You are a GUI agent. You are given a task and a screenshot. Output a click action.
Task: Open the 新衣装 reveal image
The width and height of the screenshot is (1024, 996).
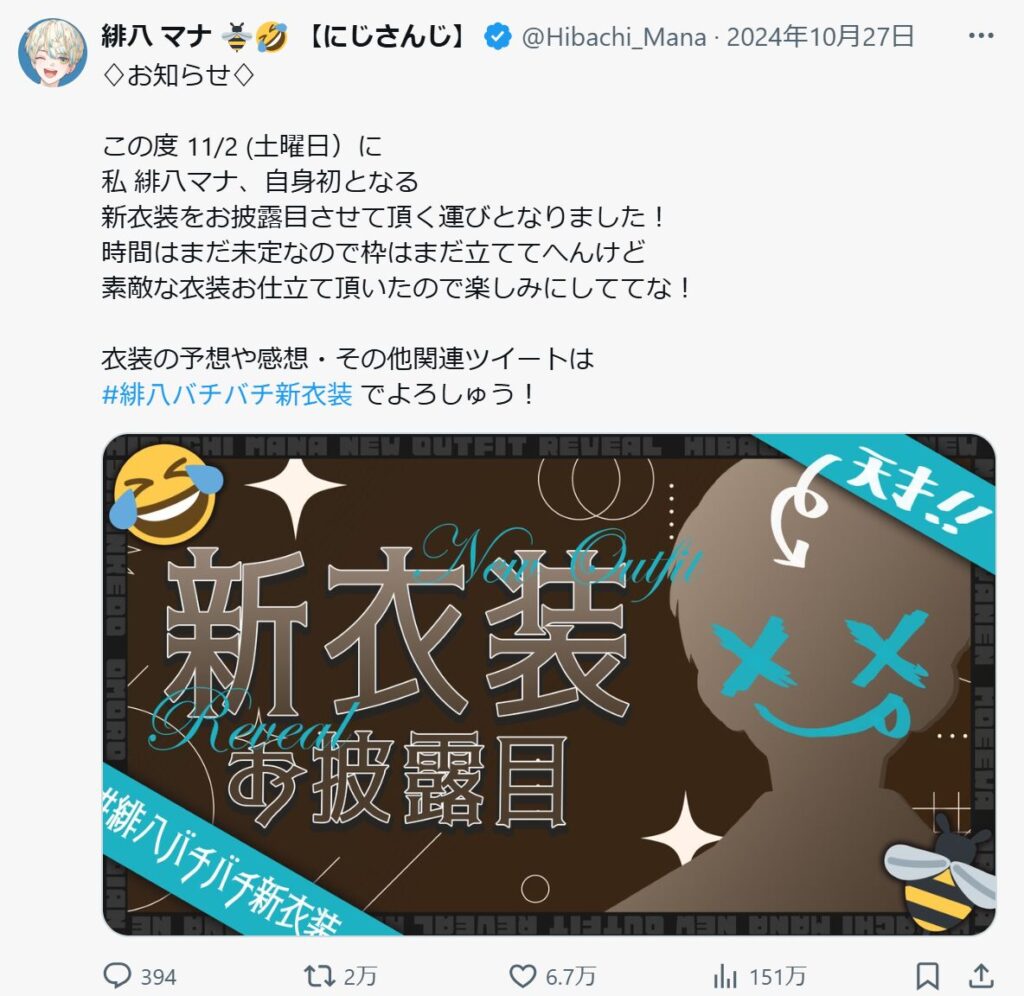[x=549, y=684]
